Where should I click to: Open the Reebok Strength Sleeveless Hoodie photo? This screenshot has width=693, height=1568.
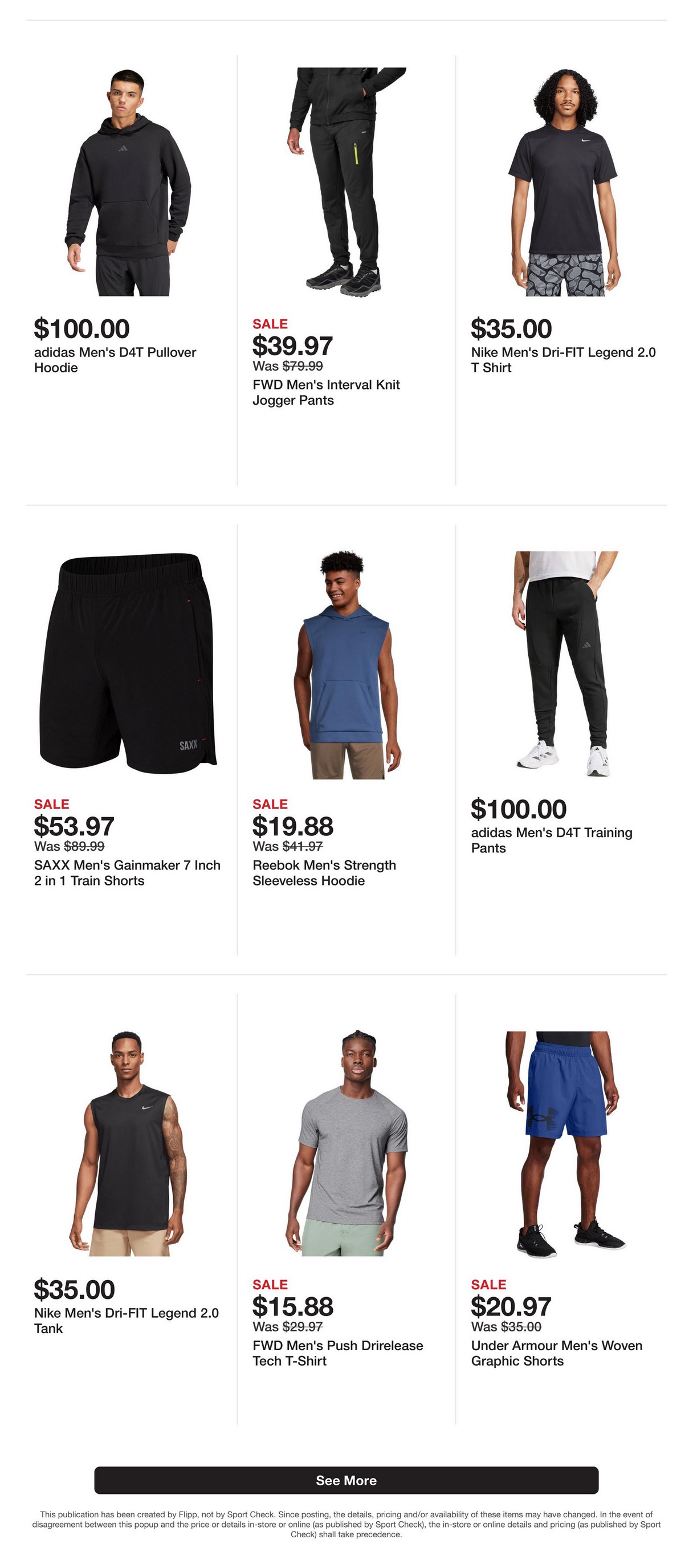pos(346,665)
